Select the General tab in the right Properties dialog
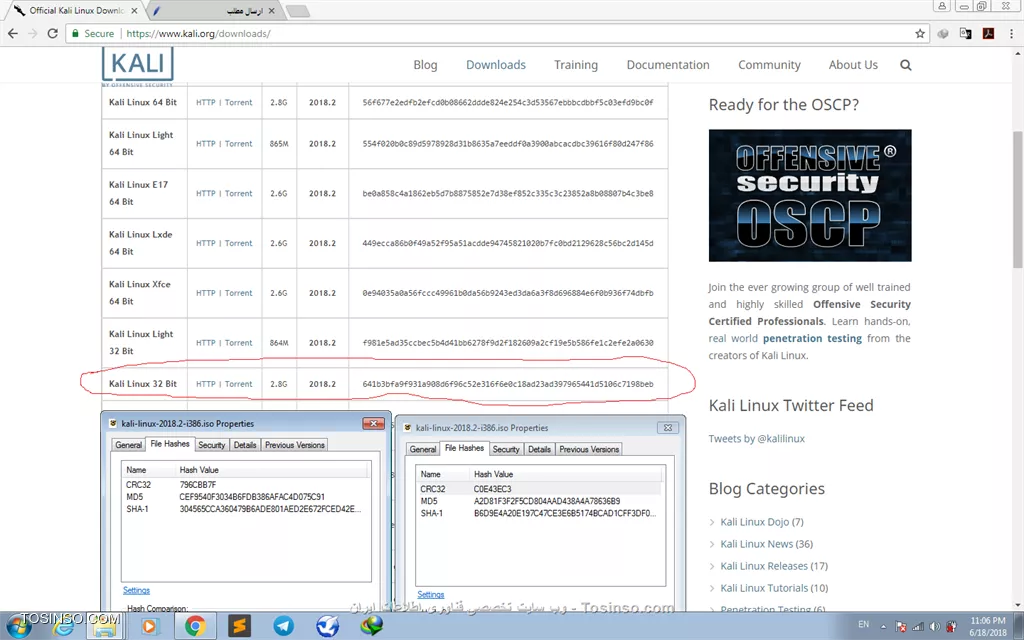The image size is (1024, 640). pos(423,449)
